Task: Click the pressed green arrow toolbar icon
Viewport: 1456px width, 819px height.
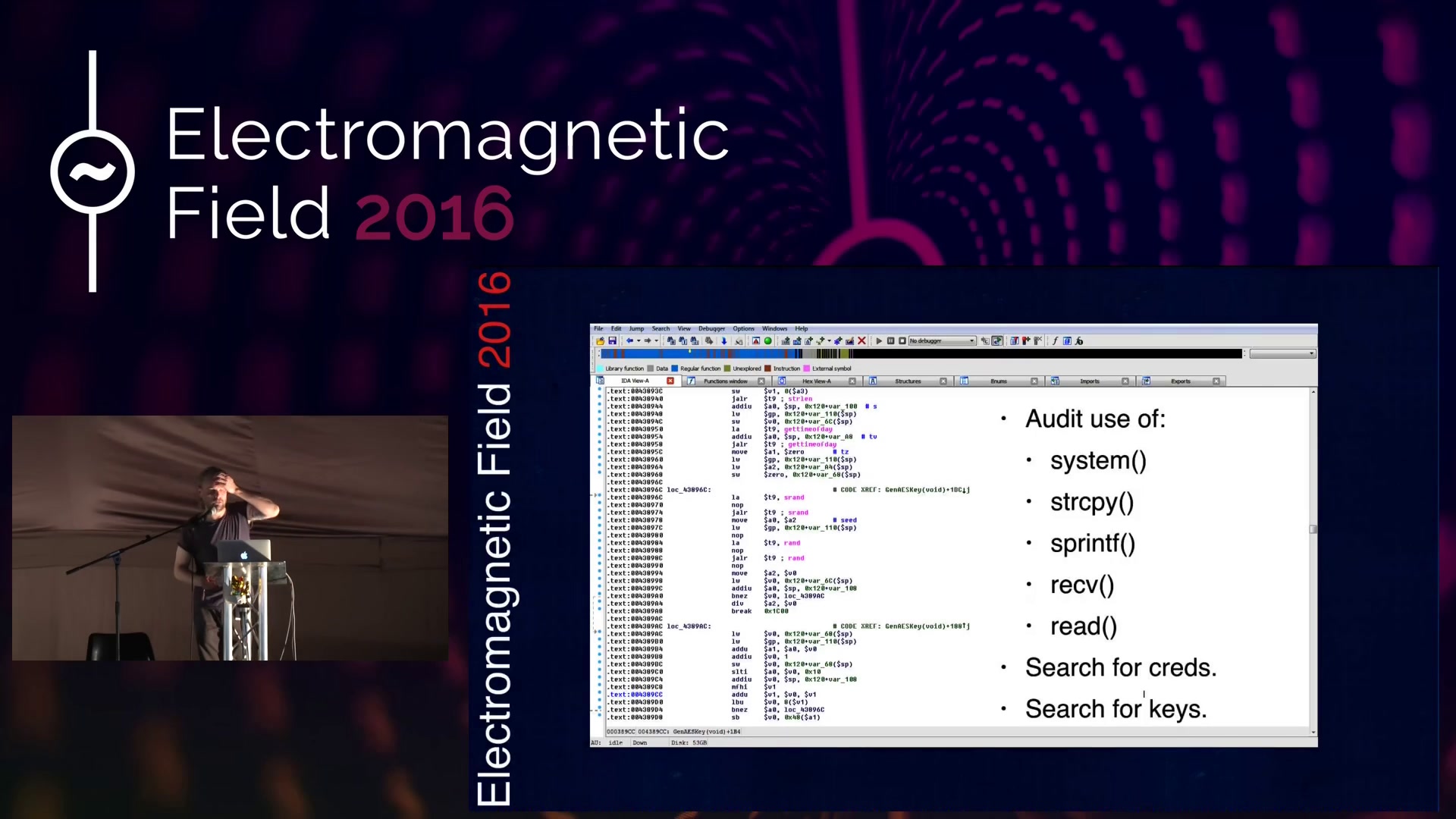Action: pos(997,341)
